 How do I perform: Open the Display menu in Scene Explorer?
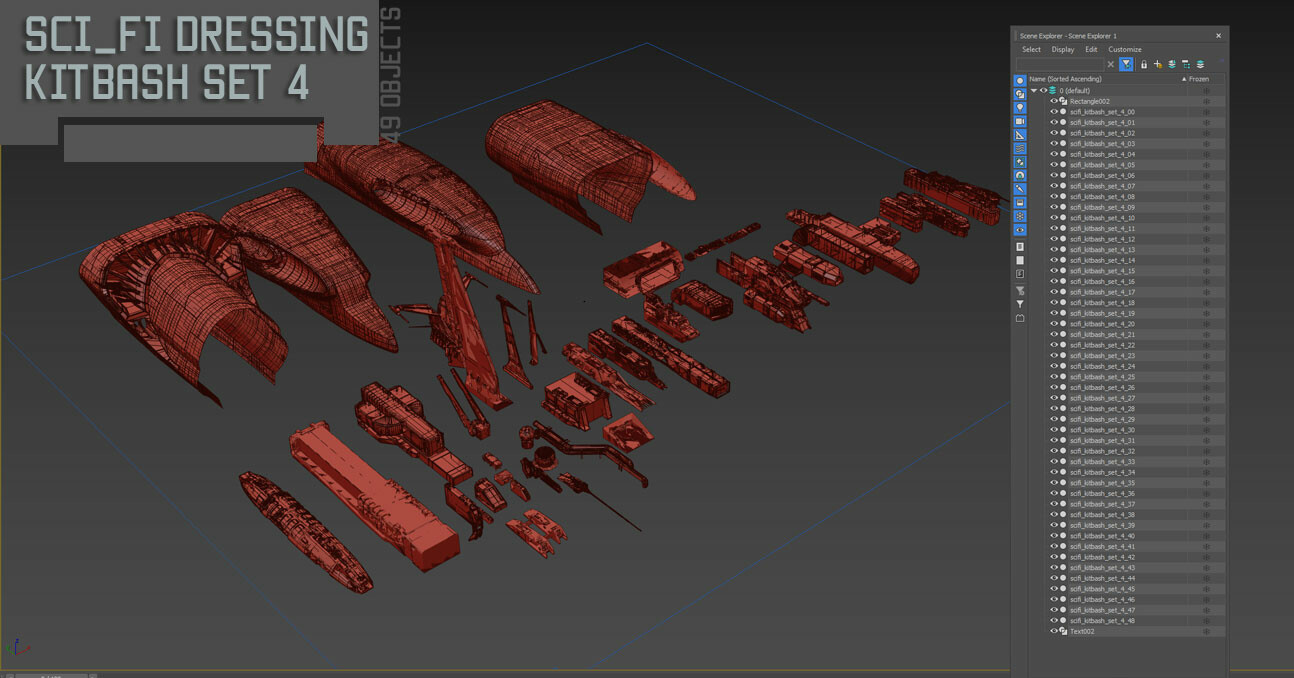pyautogui.click(x=1063, y=49)
